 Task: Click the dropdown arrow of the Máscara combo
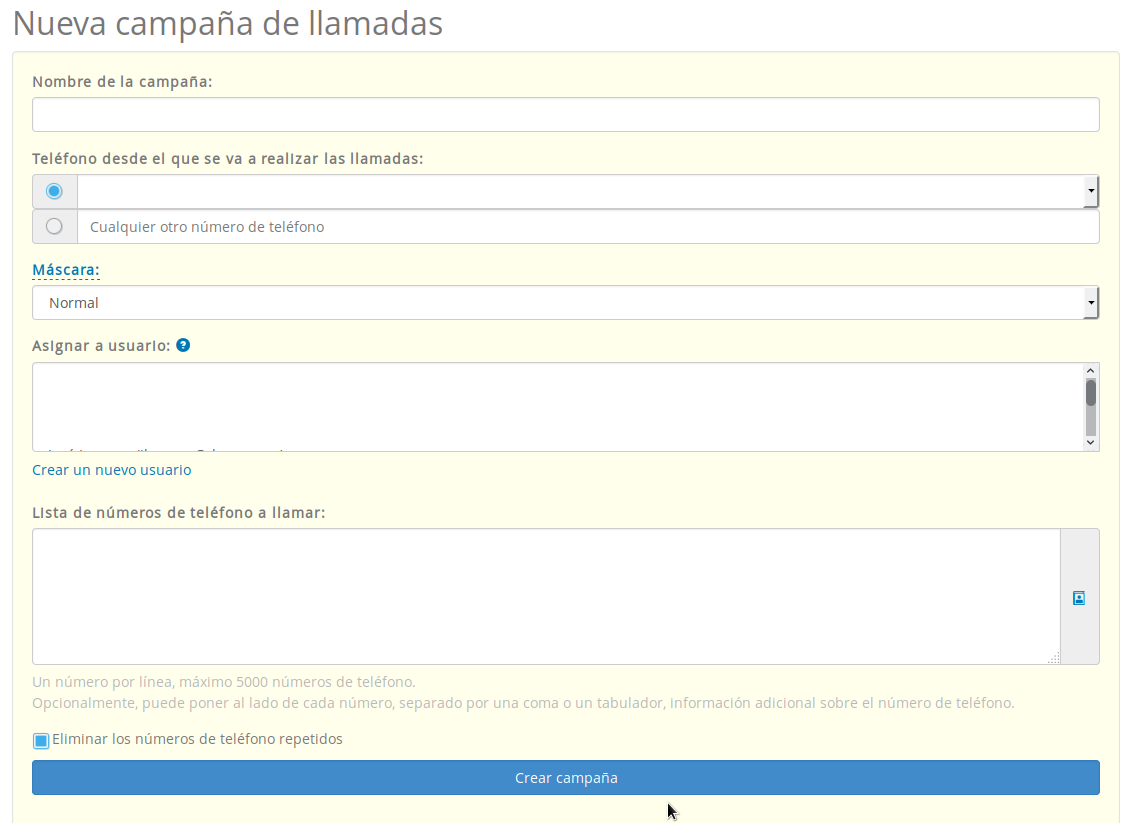click(x=1091, y=302)
